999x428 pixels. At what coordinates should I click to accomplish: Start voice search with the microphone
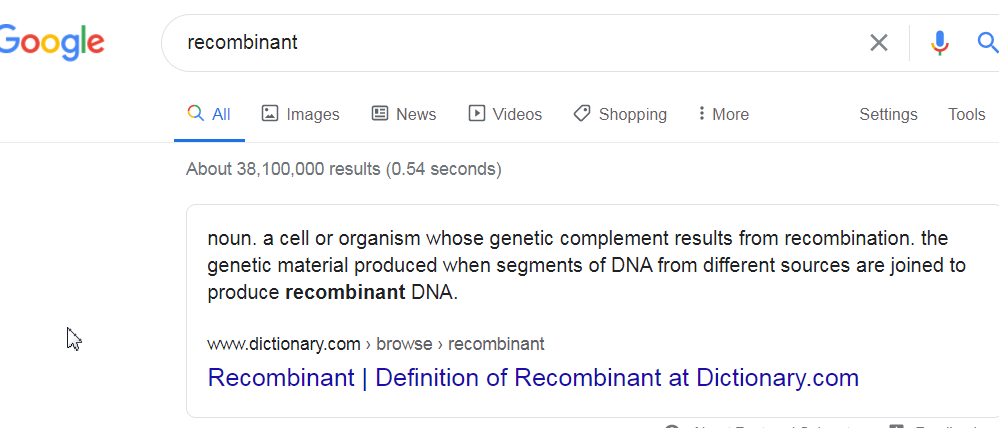click(939, 42)
